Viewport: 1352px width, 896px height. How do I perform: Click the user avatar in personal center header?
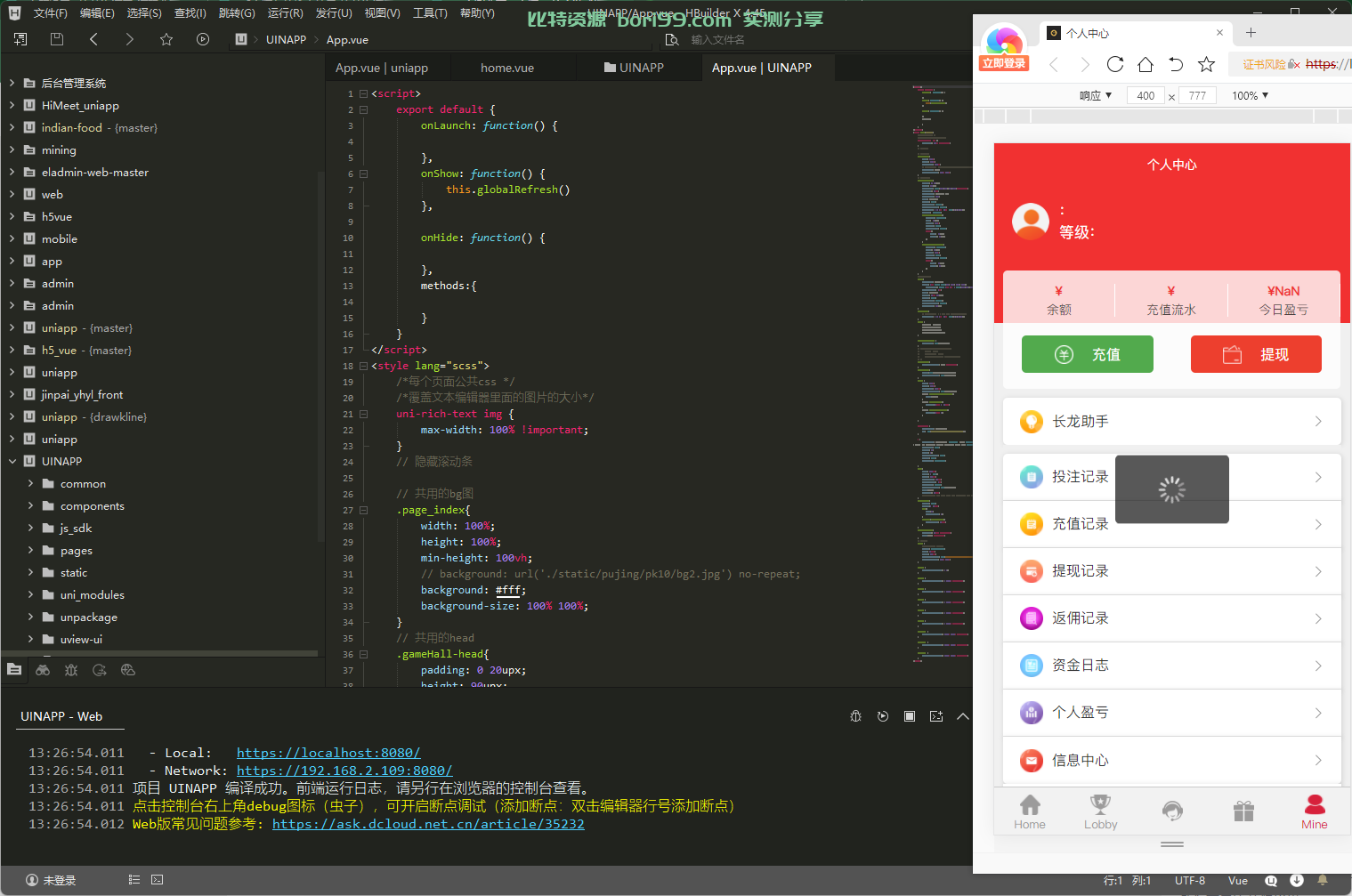[1031, 222]
